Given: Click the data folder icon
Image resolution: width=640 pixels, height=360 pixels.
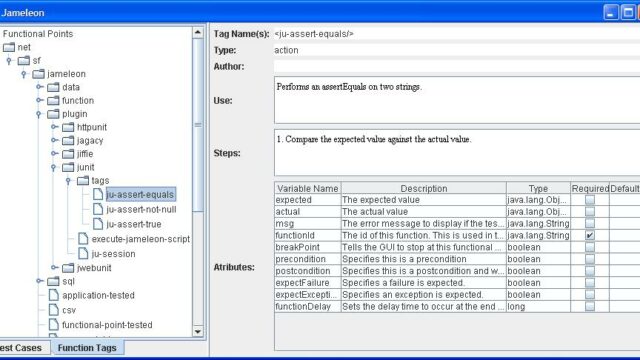Looking at the screenshot, I should 53,87.
